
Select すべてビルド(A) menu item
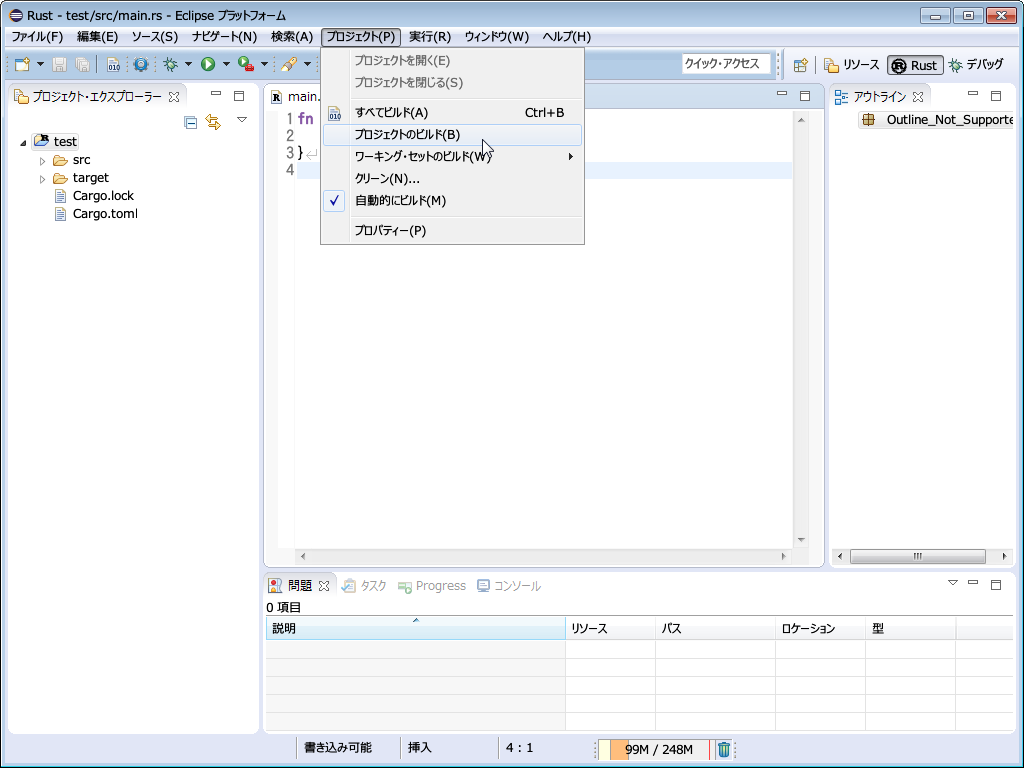452,112
